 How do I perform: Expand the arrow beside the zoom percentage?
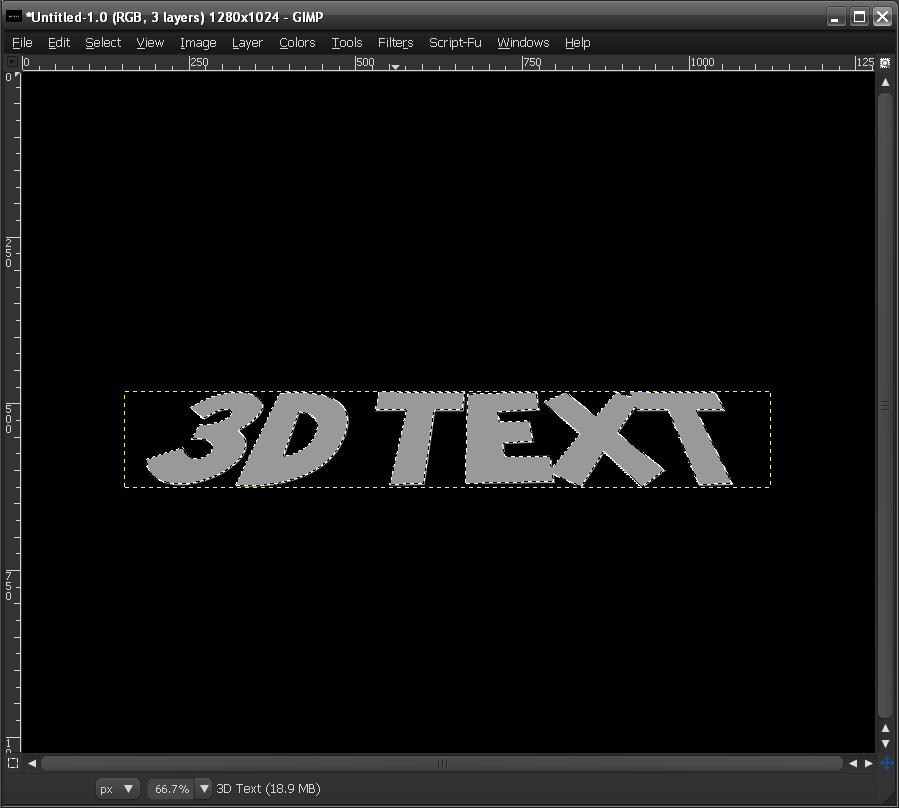click(204, 788)
